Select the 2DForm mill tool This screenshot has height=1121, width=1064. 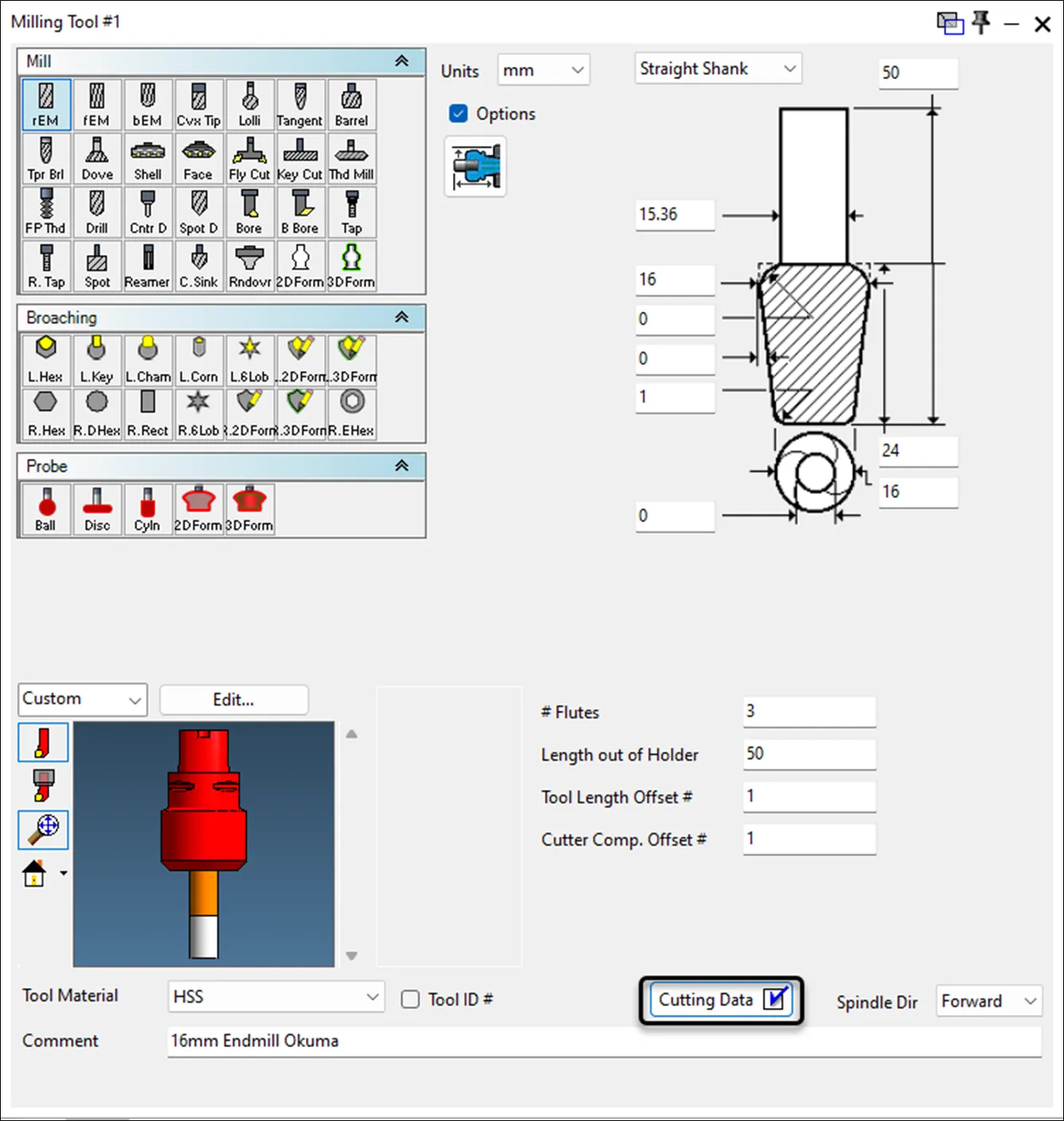[x=300, y=266]
